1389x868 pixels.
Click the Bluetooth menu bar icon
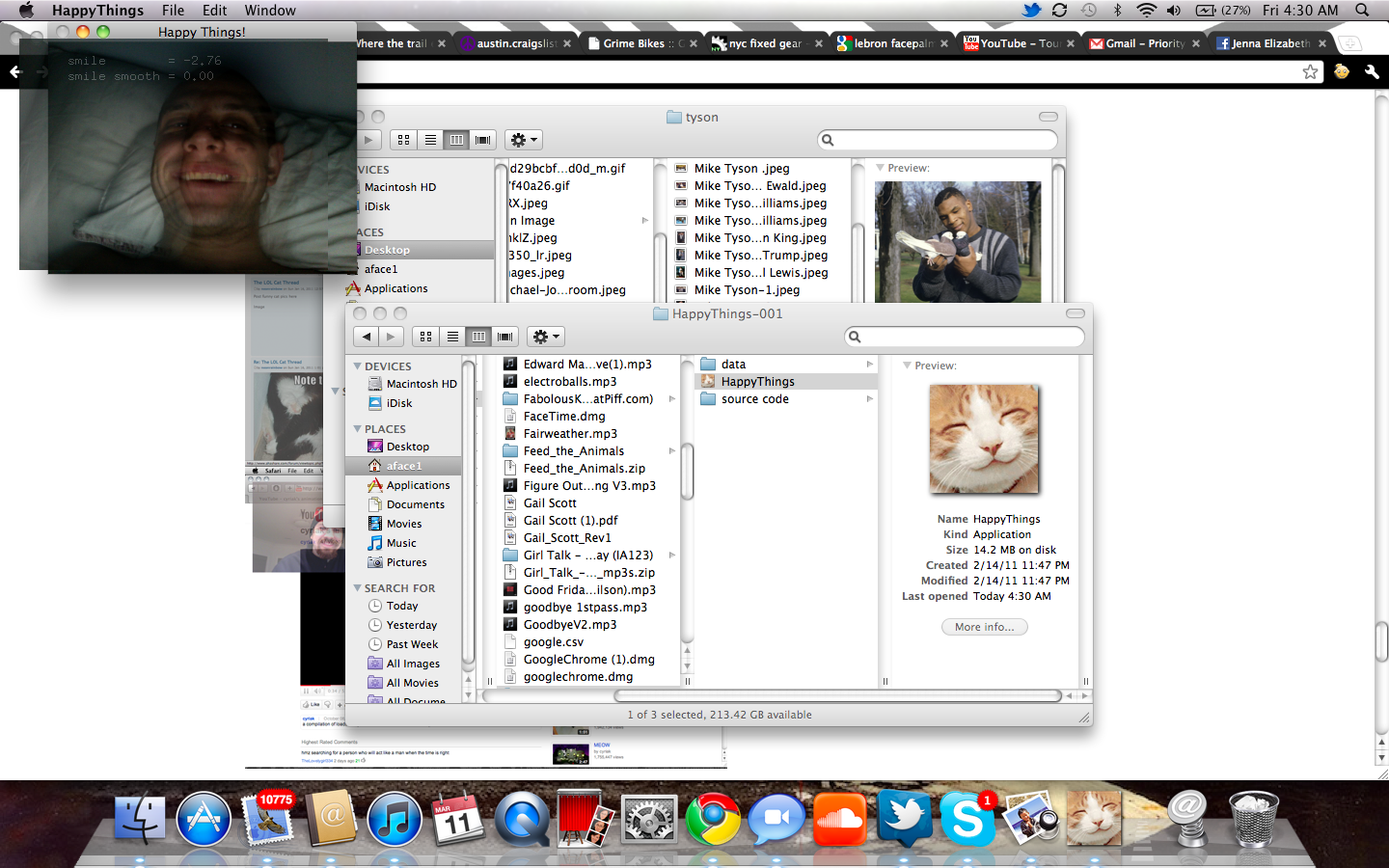coord(1118,11)
